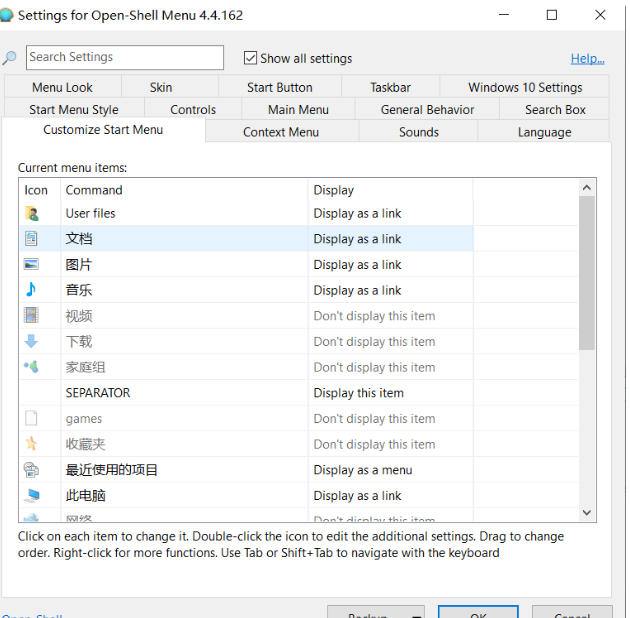Open Display setting for SEPARATOR row
The width and height of the screenshot is (630, 618).
(x=390, y=393)
